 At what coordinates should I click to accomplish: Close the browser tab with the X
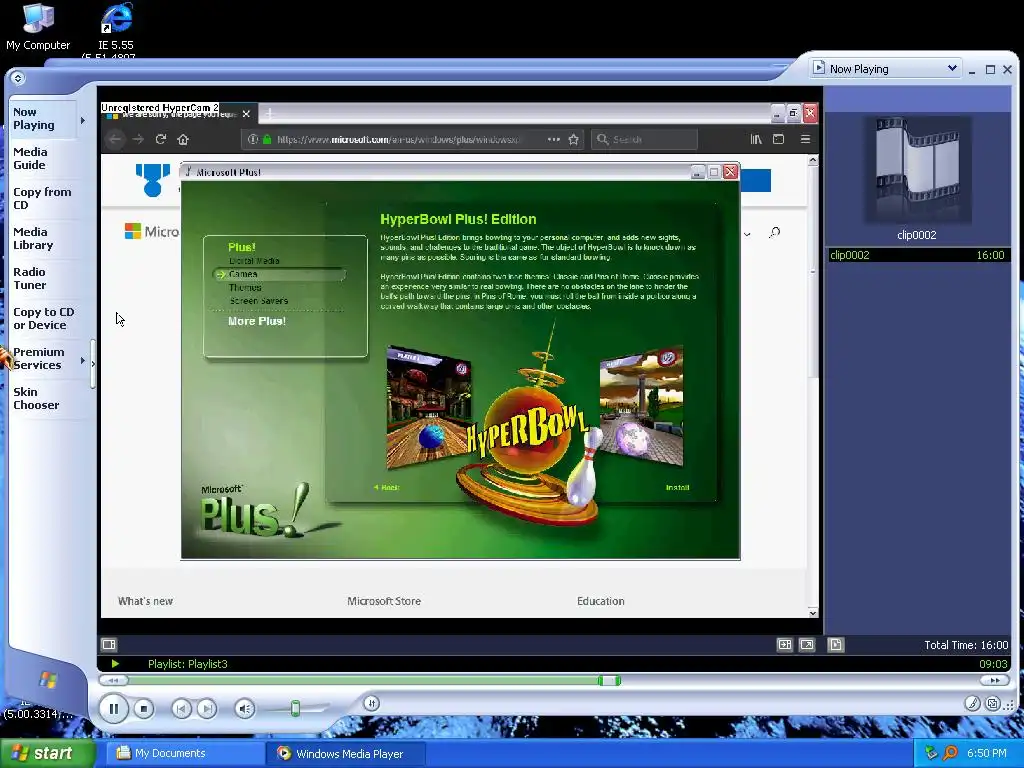tap(246, 114)
